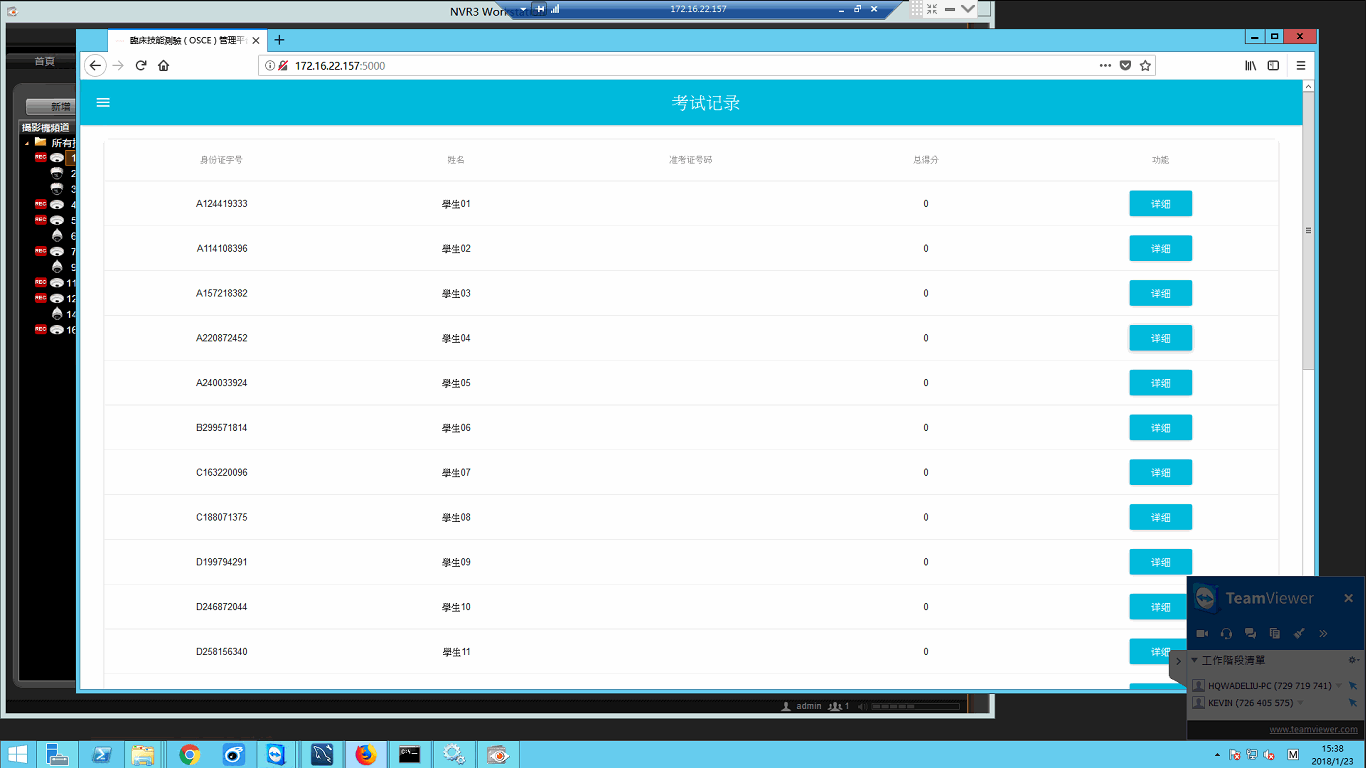Go to the Firefox home page
The image size is (1366, 768).
click(x=164, y=66)
